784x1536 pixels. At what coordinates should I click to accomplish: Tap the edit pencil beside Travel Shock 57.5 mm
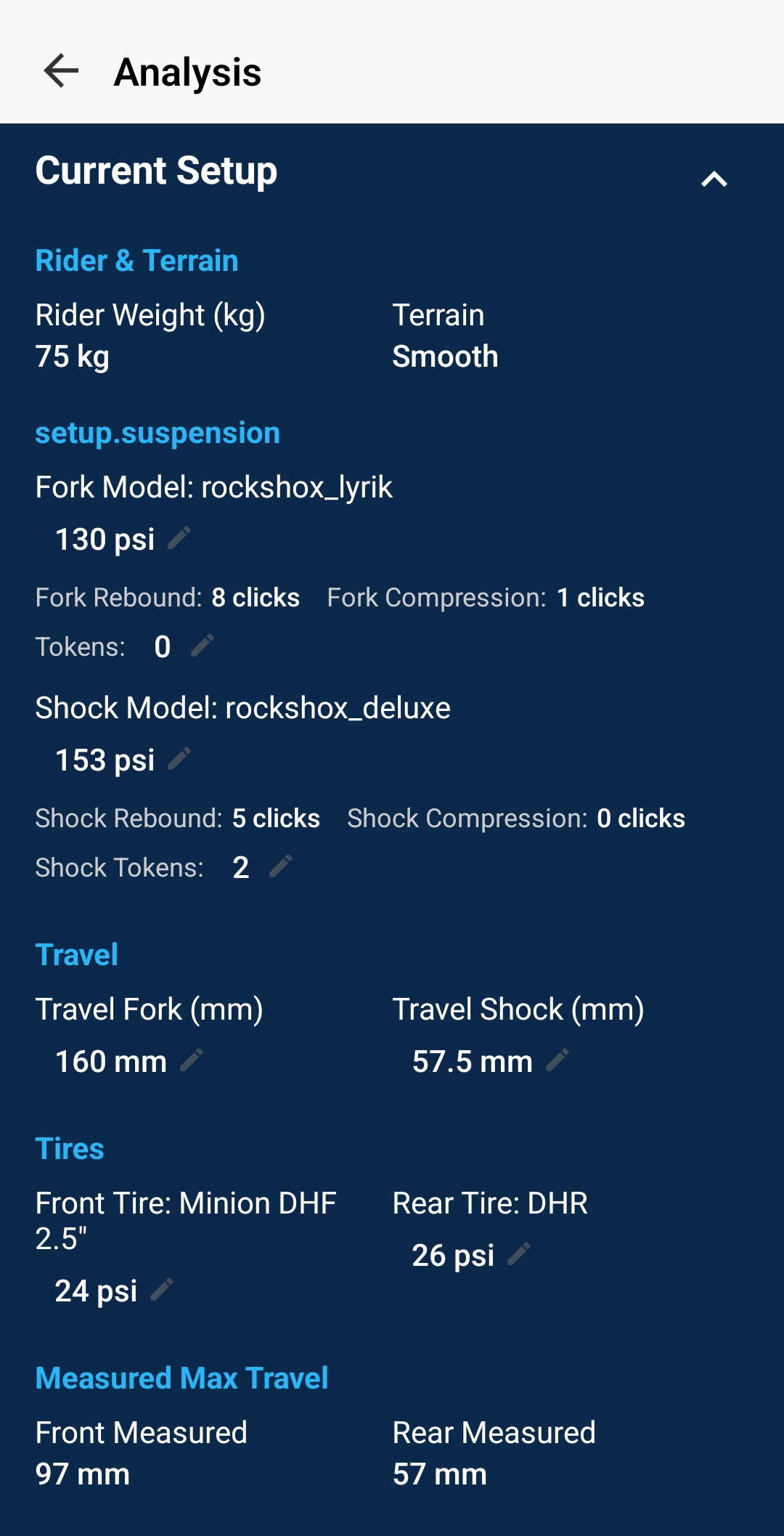click(559, 1060)
